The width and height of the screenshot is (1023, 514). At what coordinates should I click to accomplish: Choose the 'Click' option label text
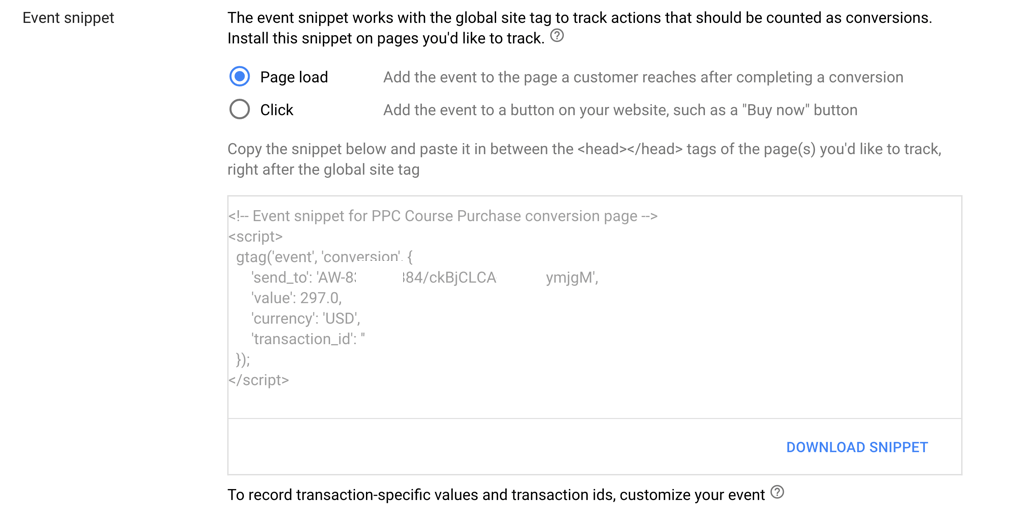[x=277, y=110]
